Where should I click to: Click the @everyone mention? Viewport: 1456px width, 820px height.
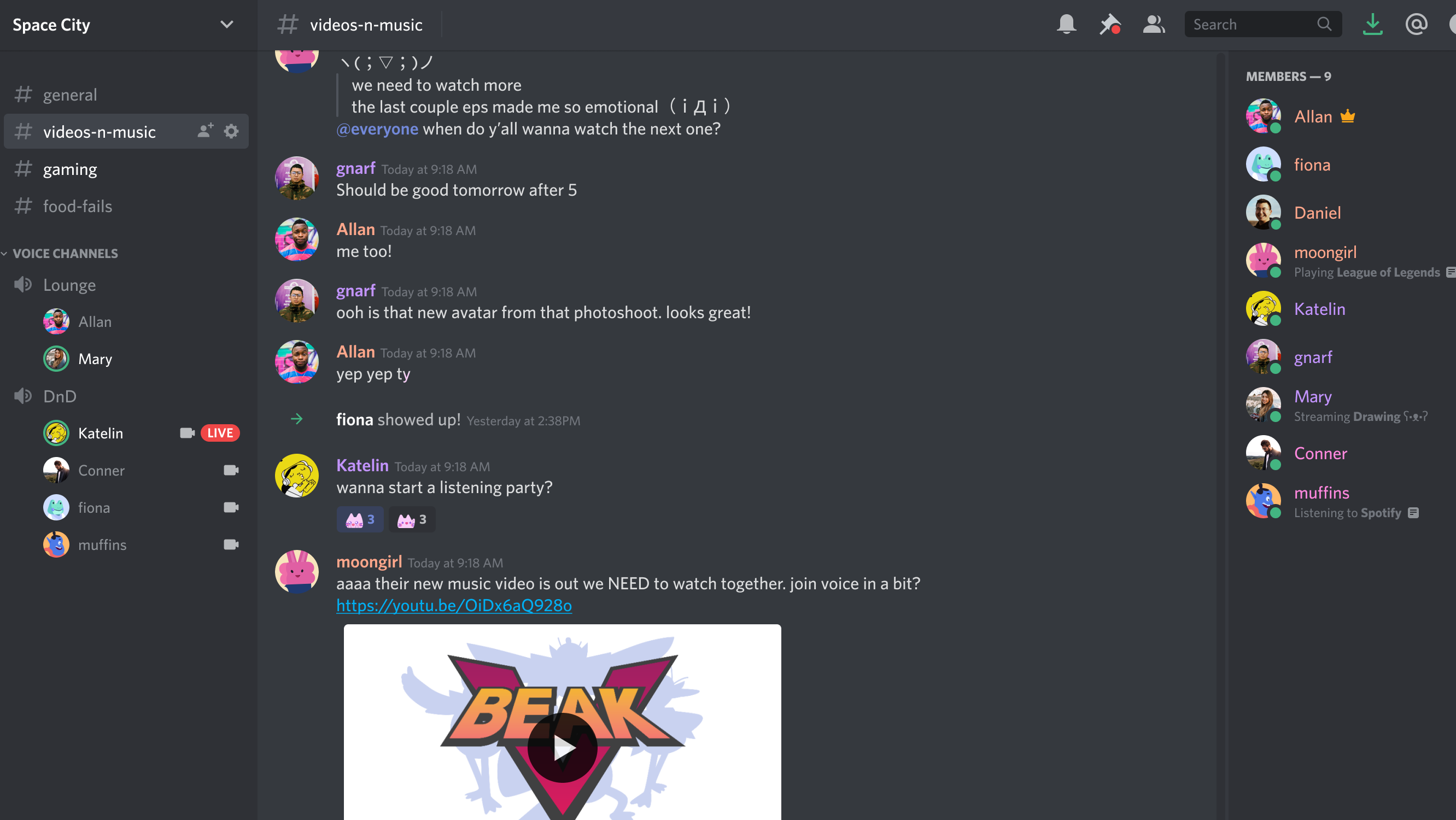click(377, 129)
